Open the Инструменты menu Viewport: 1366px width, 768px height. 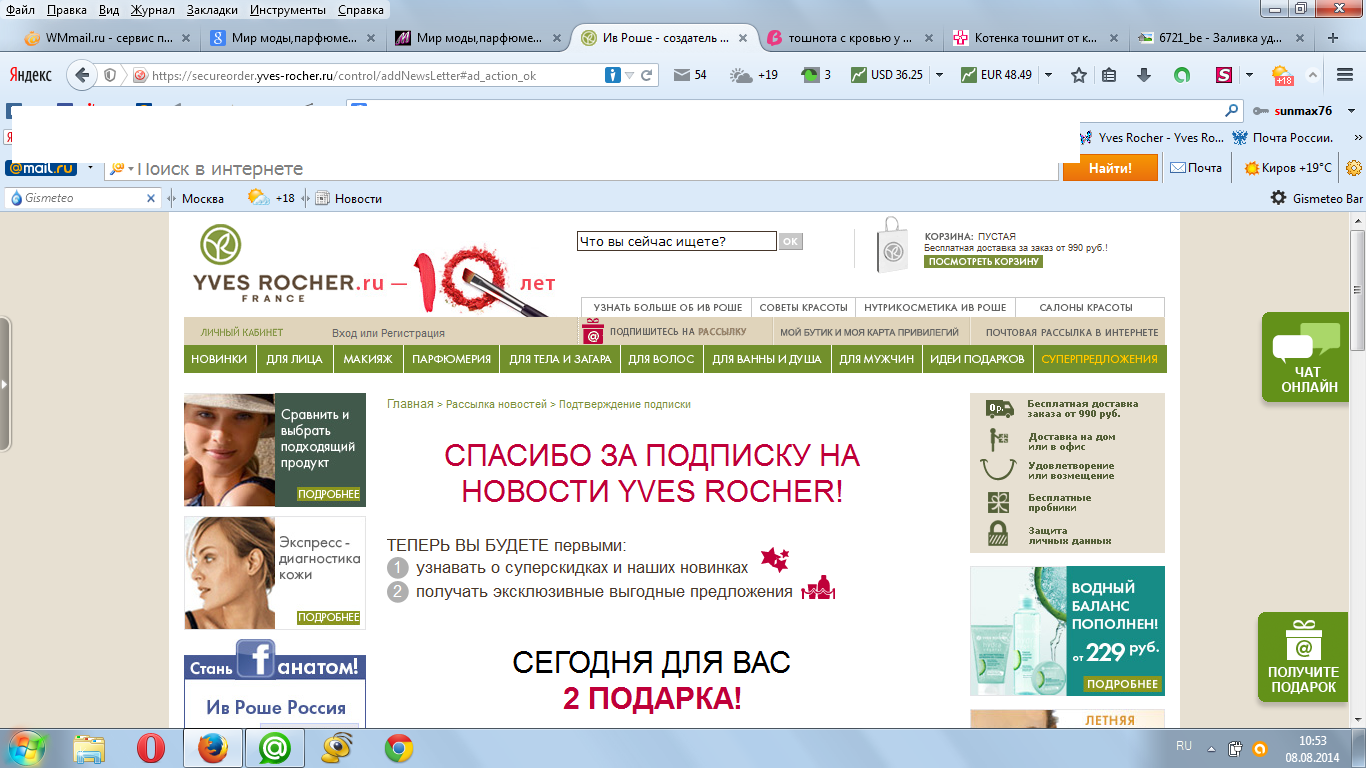(287, 9)
